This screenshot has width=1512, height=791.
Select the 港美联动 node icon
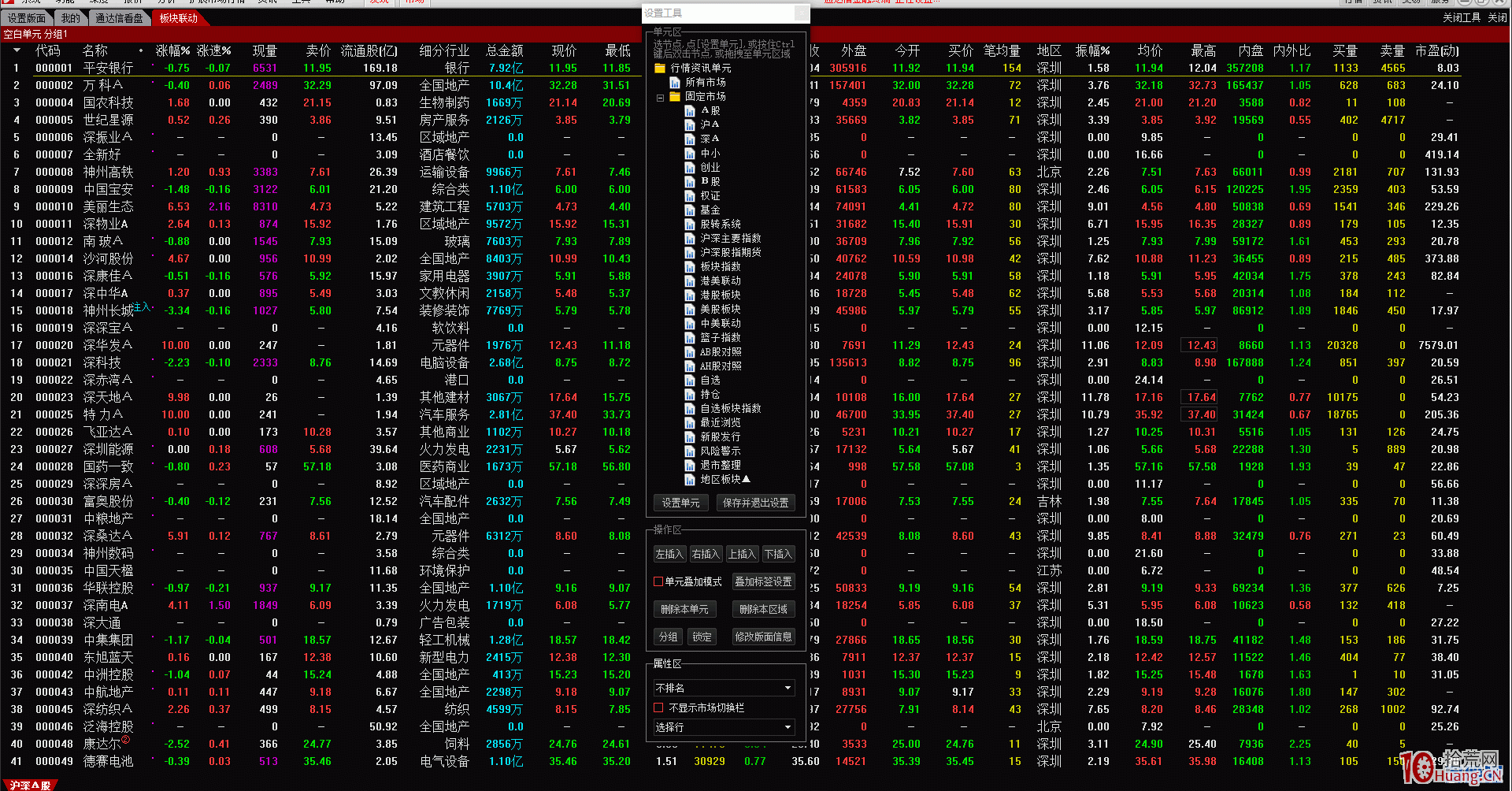pyautogui.click(x=690, y=281)
